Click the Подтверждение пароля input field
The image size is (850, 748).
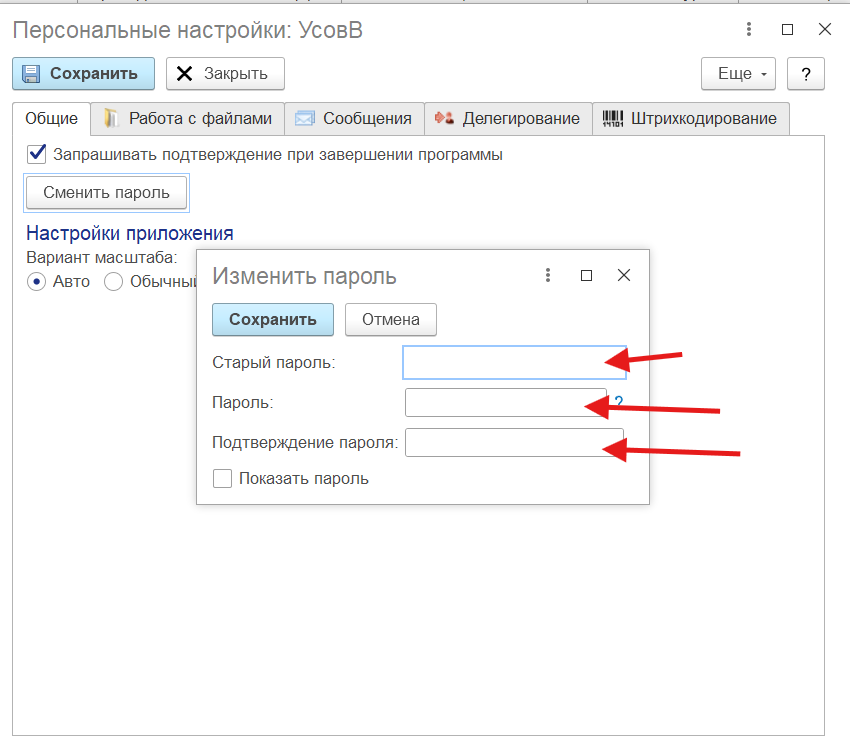click(x=514, y=442)
